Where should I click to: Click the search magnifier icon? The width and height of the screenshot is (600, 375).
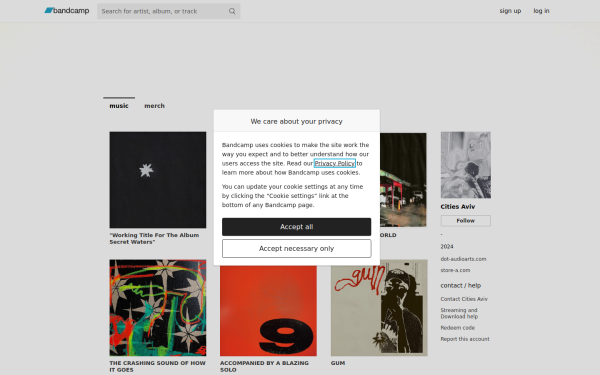pyautogui.click(x=232, y=11)
